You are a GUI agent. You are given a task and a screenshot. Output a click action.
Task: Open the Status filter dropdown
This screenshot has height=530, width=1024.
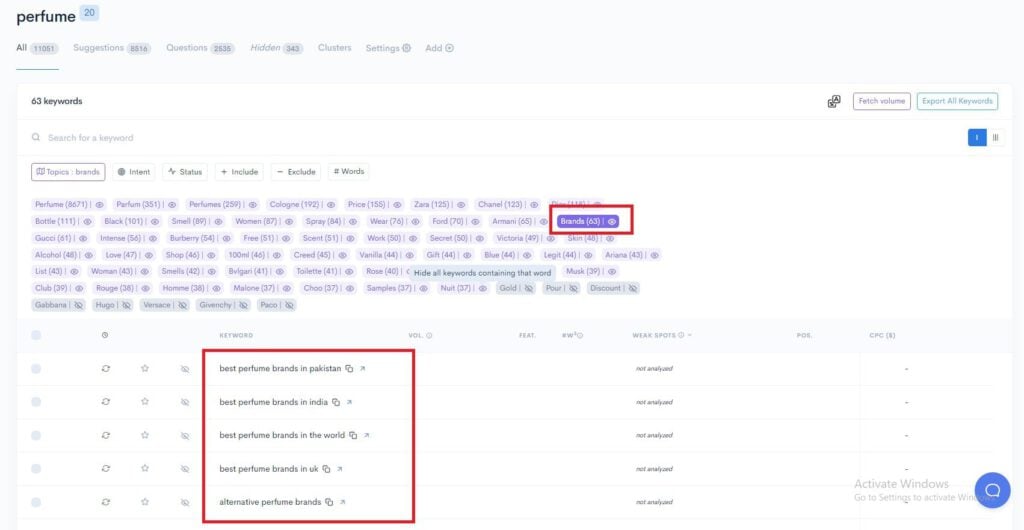185,172
